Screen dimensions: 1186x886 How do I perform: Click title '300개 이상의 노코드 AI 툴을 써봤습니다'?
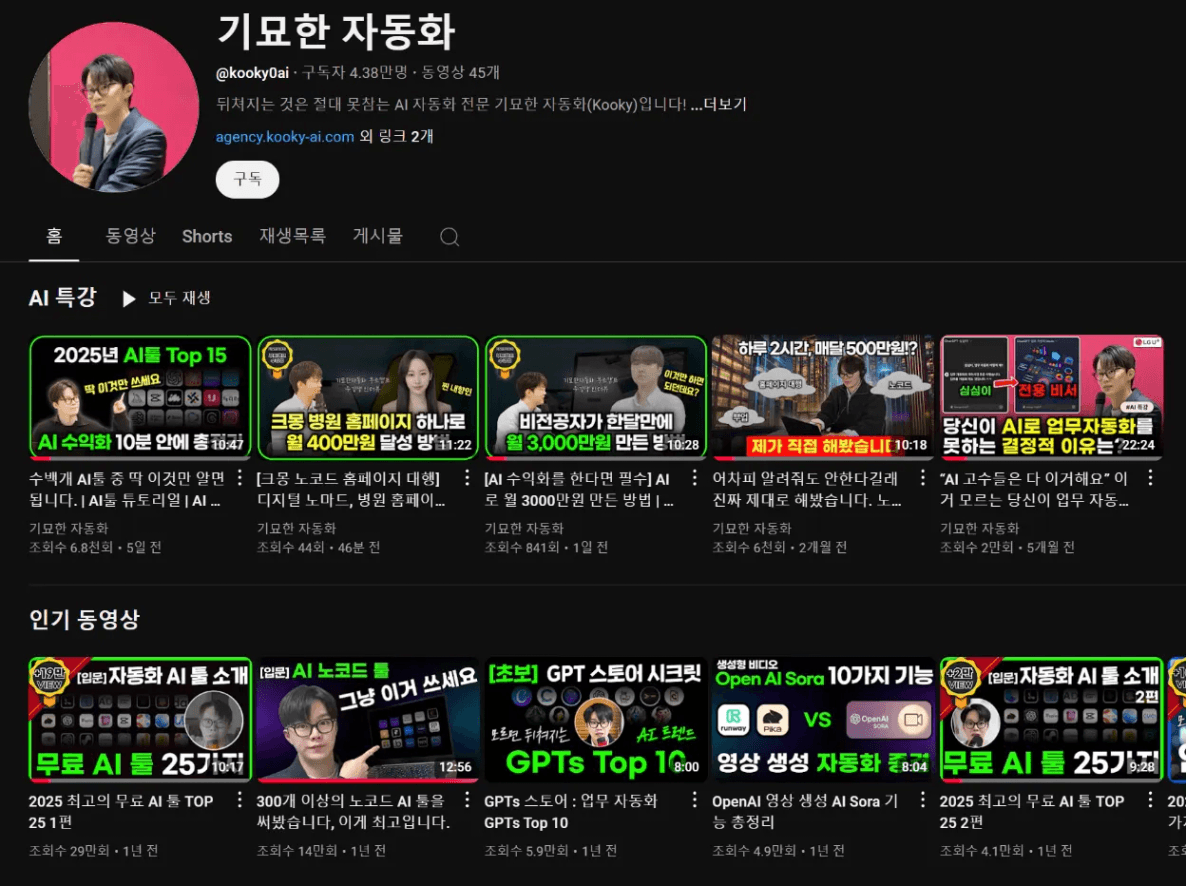point(353,811)
